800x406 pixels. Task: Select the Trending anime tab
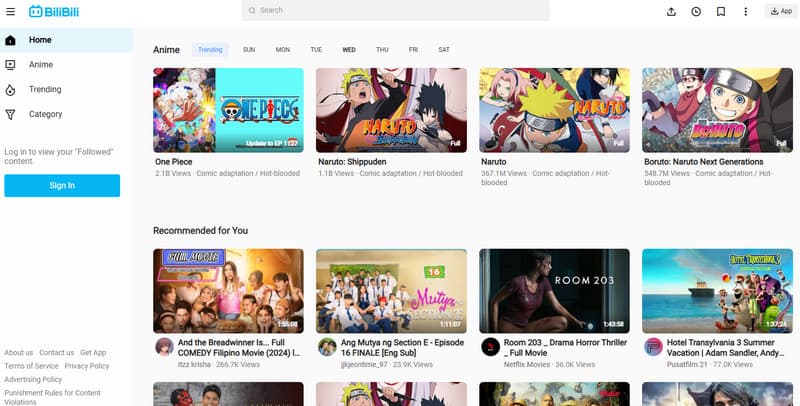210,50
